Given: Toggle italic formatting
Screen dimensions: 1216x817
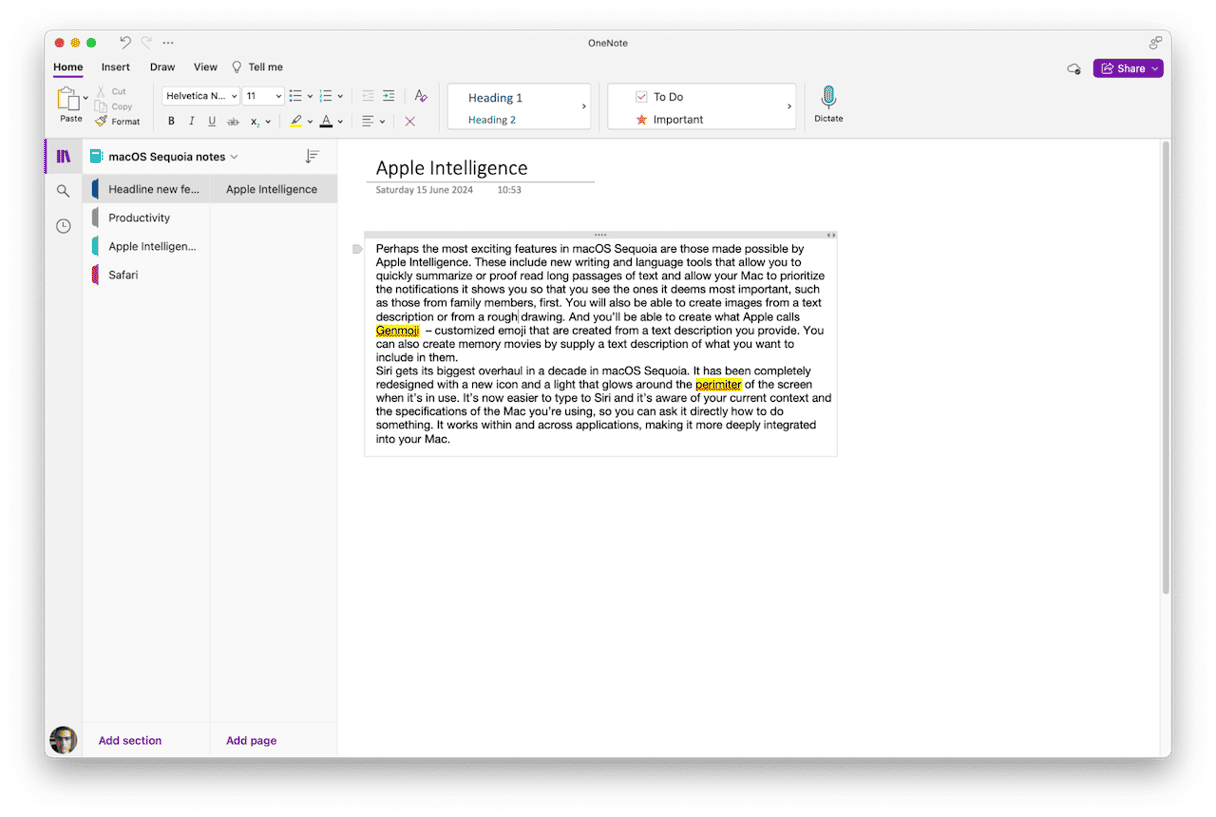Looking at the screenshot, I should (x=191, y=121).
